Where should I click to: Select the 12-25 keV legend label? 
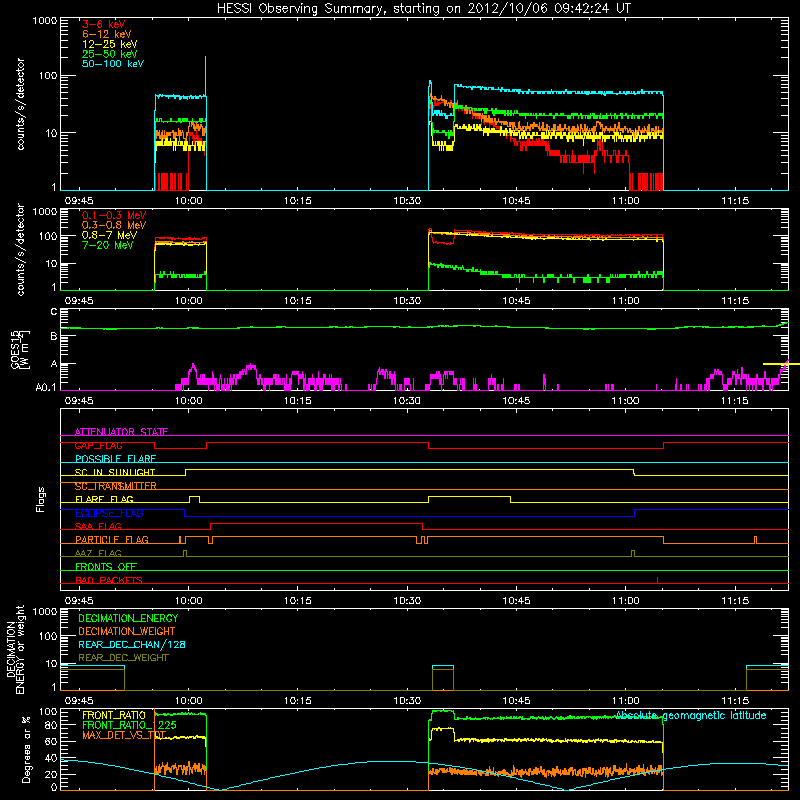(x=110, y=44)
